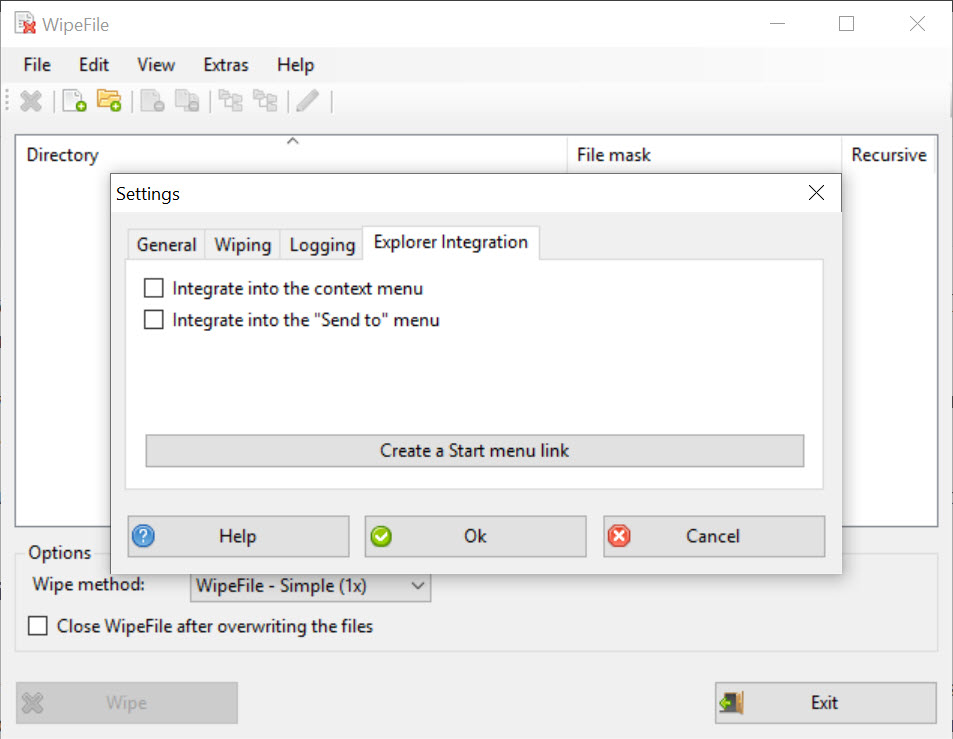This screenshot has width=953, height=739.
Task: Click the Directory column header
Action: [291, 154]
